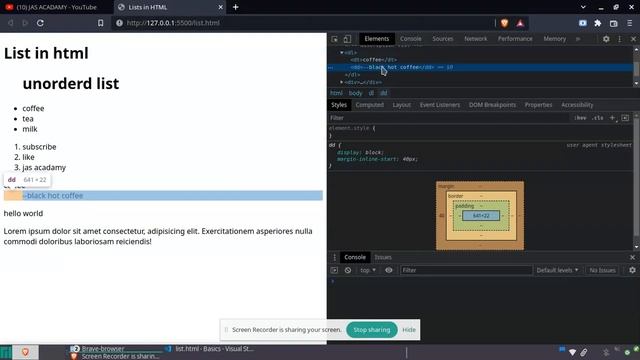Image resolution: width=640 pixels, height=360 pixels.
Task: Open the top JavaScript context dropdown
Action: (x=368, y=270)
